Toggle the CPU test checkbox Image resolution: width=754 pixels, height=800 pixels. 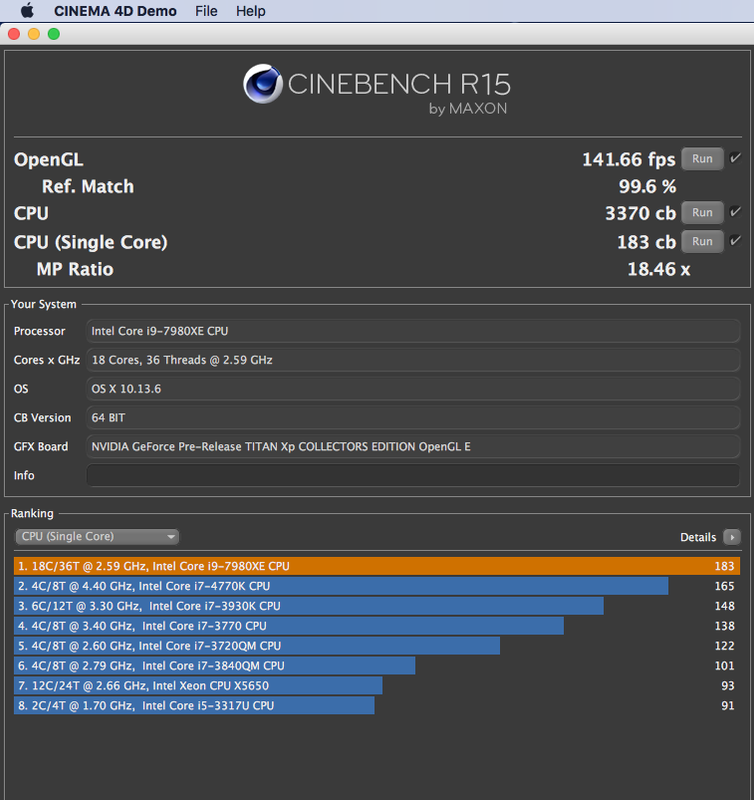(735, 212)
